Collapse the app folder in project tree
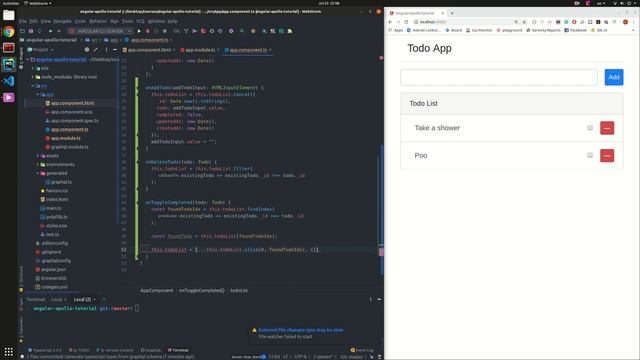The height and width of the screenshot is (360, 640). [38, 95]
